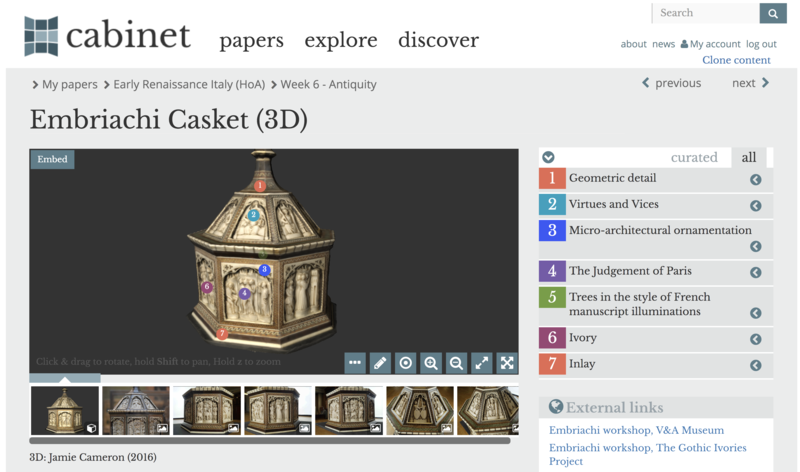Click magenta marker 6 on casket side
Image resolution: width=800 pixels, height=472 pixels.
point(207,287)
